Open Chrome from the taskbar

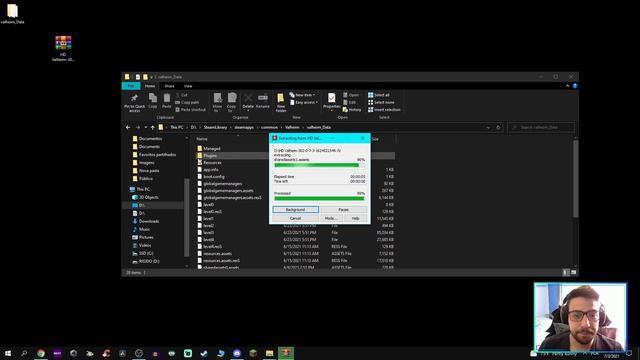(41, 353)
